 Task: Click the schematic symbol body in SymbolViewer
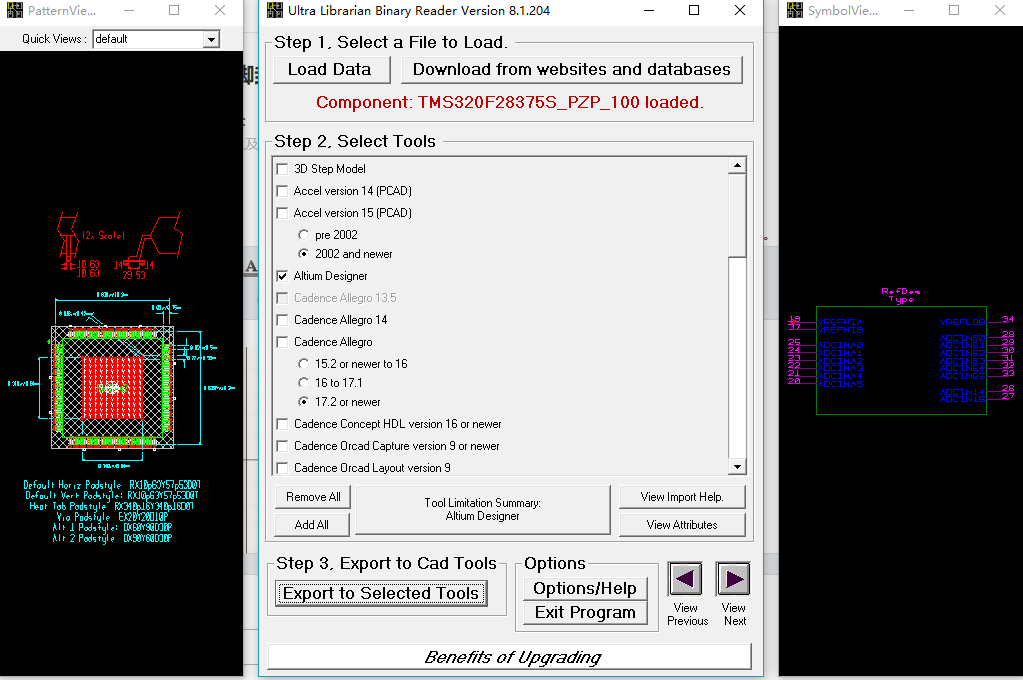[901, 360]
